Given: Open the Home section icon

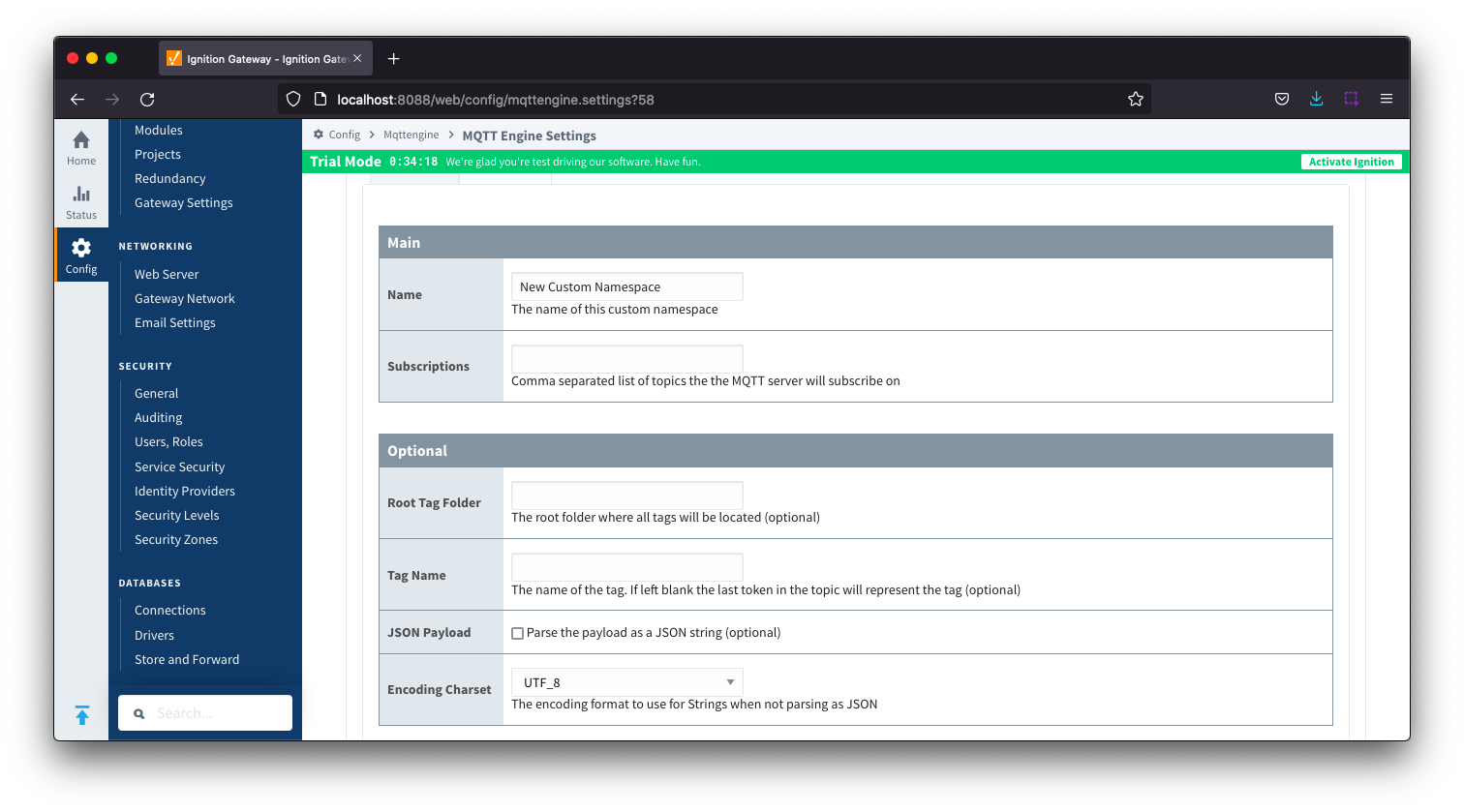Looking at the screenshot, I should 81,140.
